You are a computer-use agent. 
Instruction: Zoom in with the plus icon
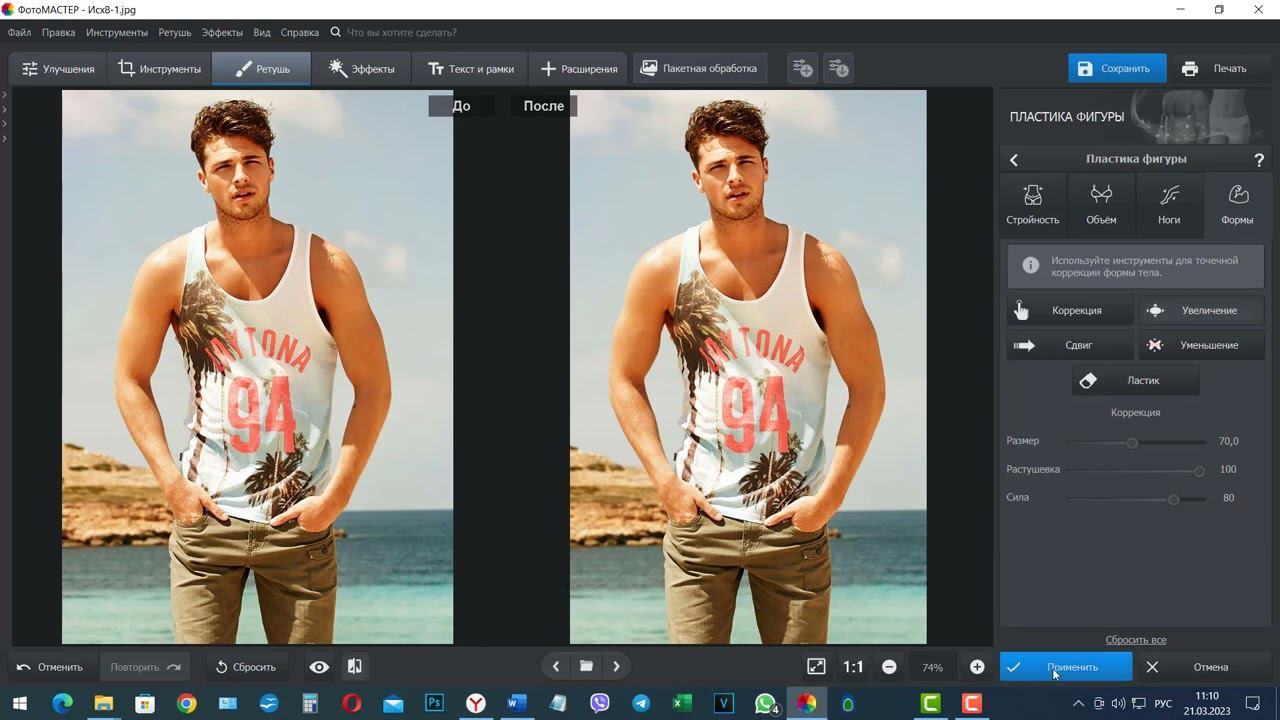977,667
